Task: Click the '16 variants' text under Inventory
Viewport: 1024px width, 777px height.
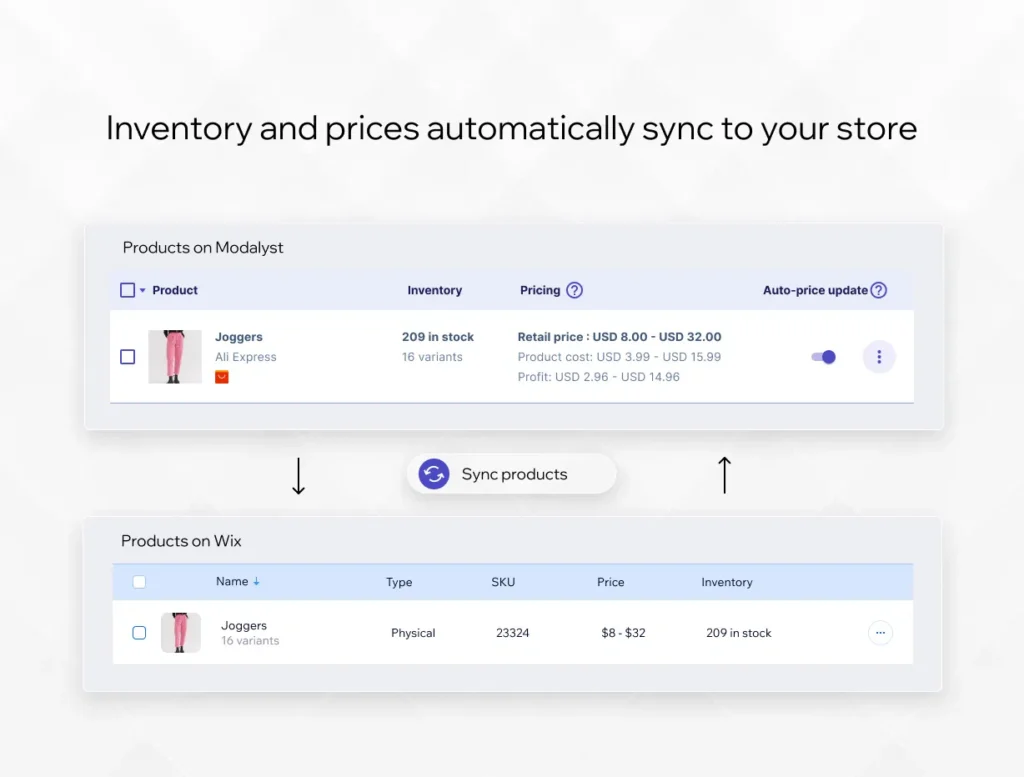Action: [x=432, y=357]
